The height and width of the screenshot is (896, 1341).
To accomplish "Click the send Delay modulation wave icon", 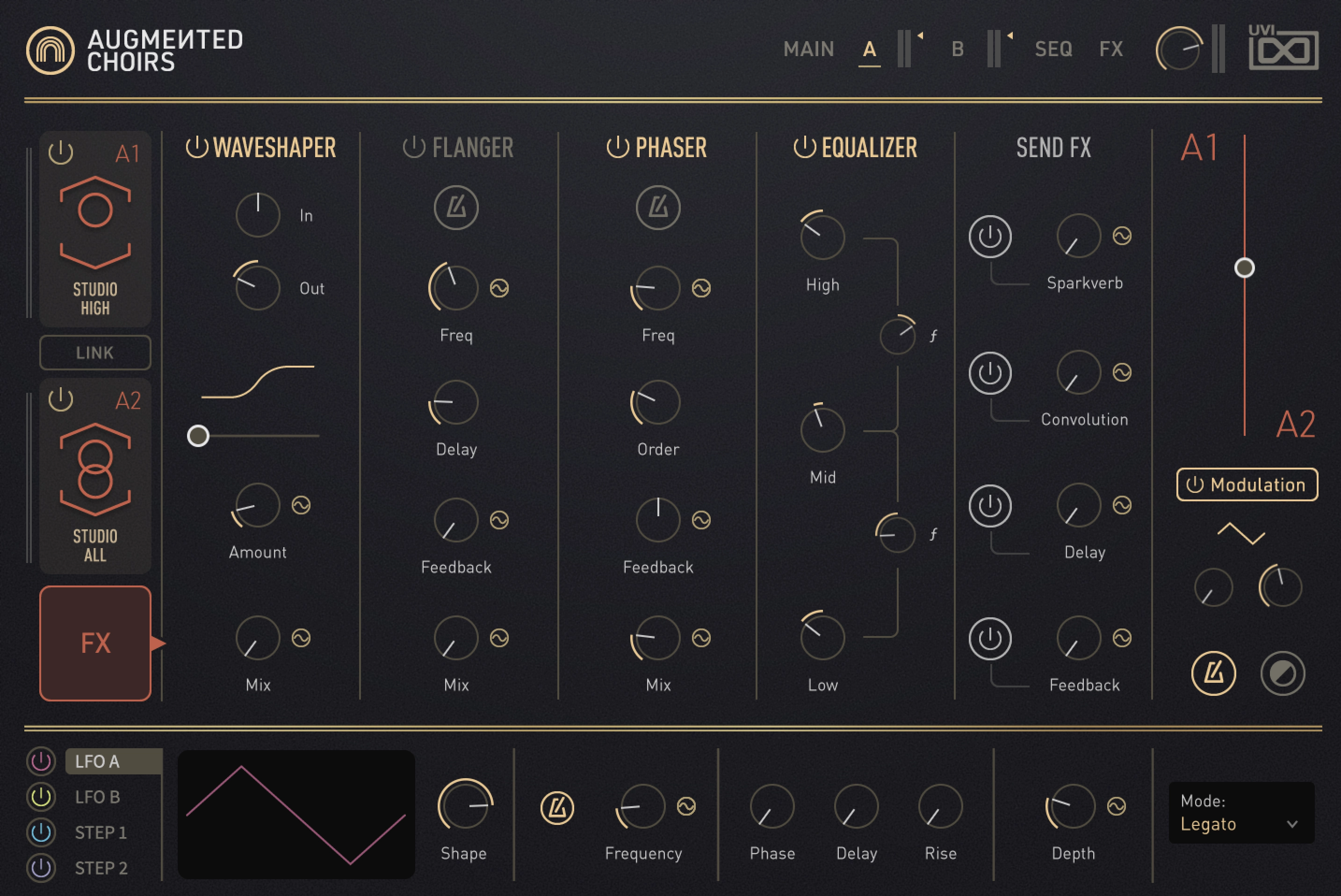I will (x=1122, y=505).
